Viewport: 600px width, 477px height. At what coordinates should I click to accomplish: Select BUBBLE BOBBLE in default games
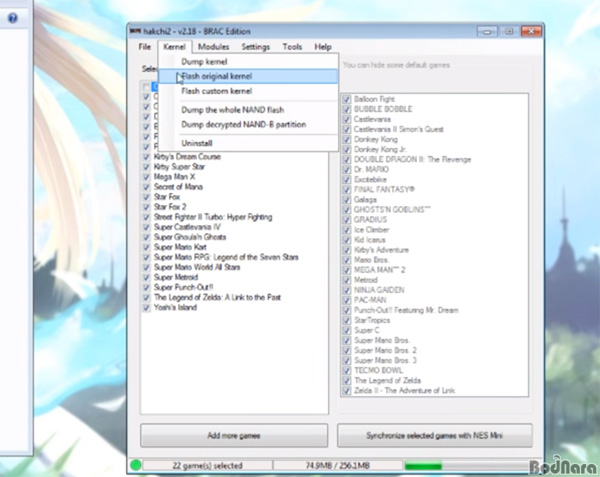[383, 109]
